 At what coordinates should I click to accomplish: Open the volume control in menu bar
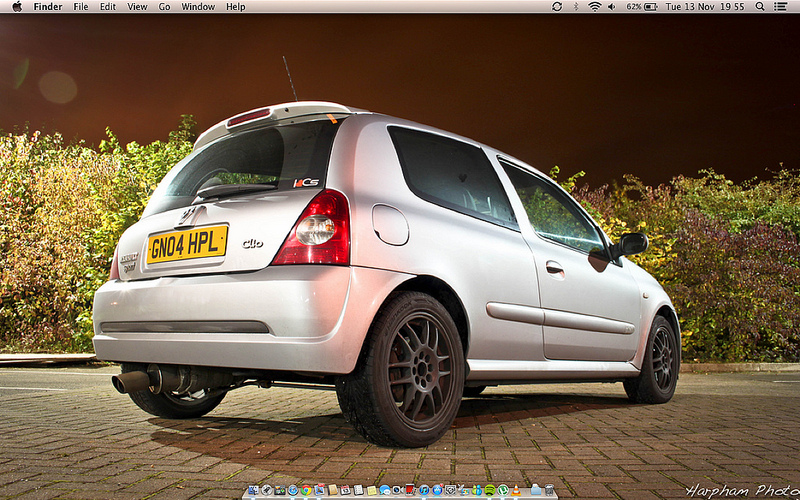coord(611,6)
